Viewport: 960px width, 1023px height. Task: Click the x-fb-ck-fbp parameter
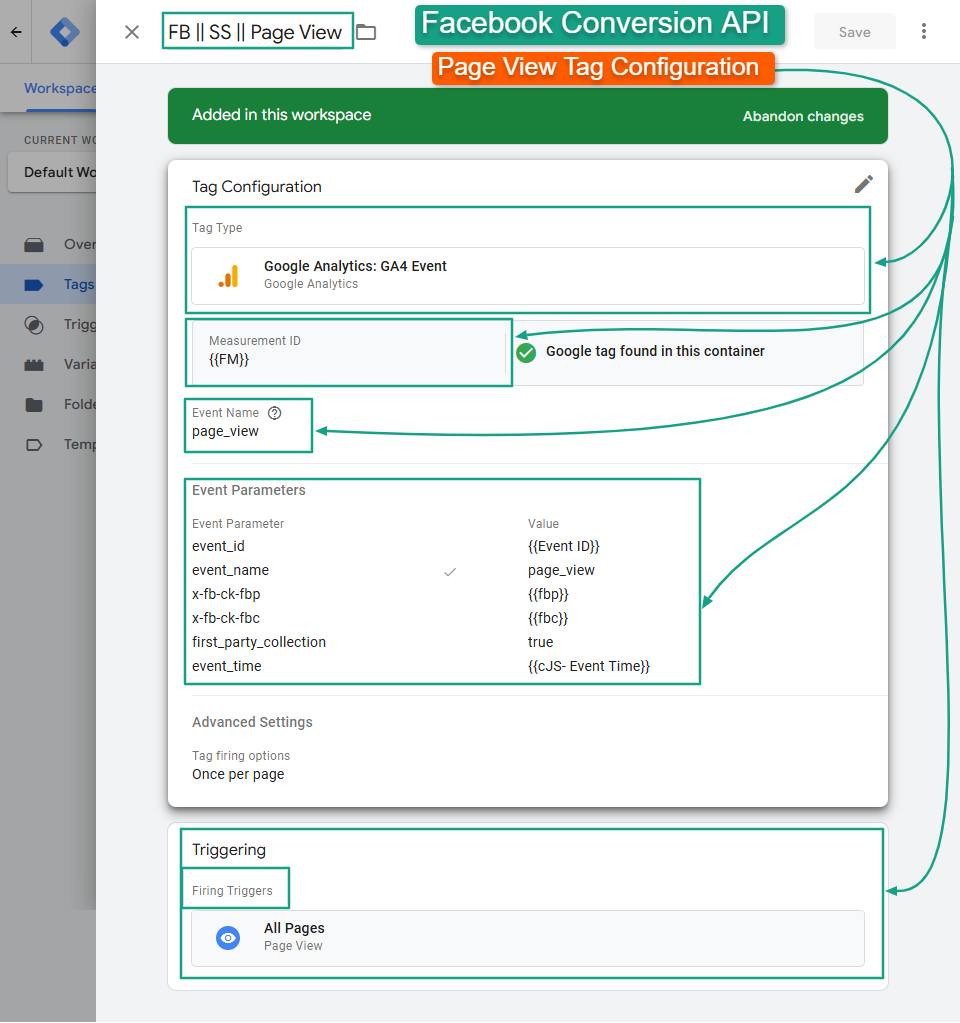226,594
